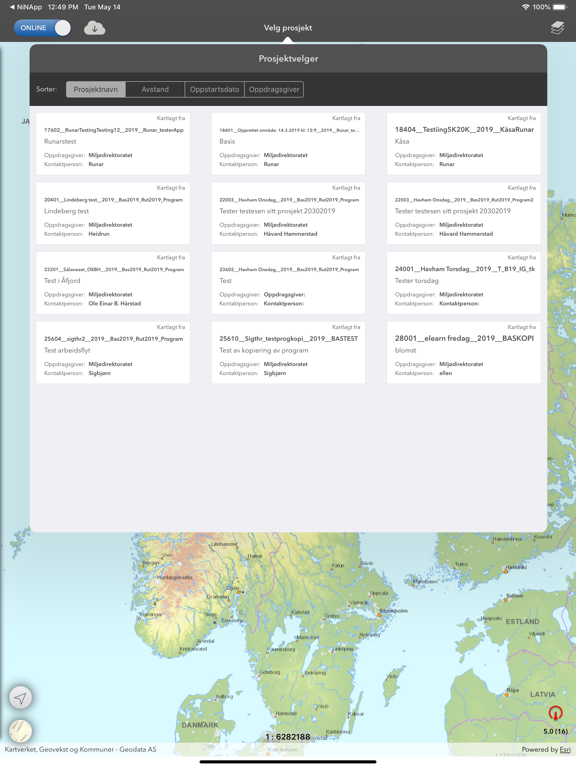Click contact name Ole Einar B. Hårstad
This screenshot has width=576, height=768.
click(115, 304)
